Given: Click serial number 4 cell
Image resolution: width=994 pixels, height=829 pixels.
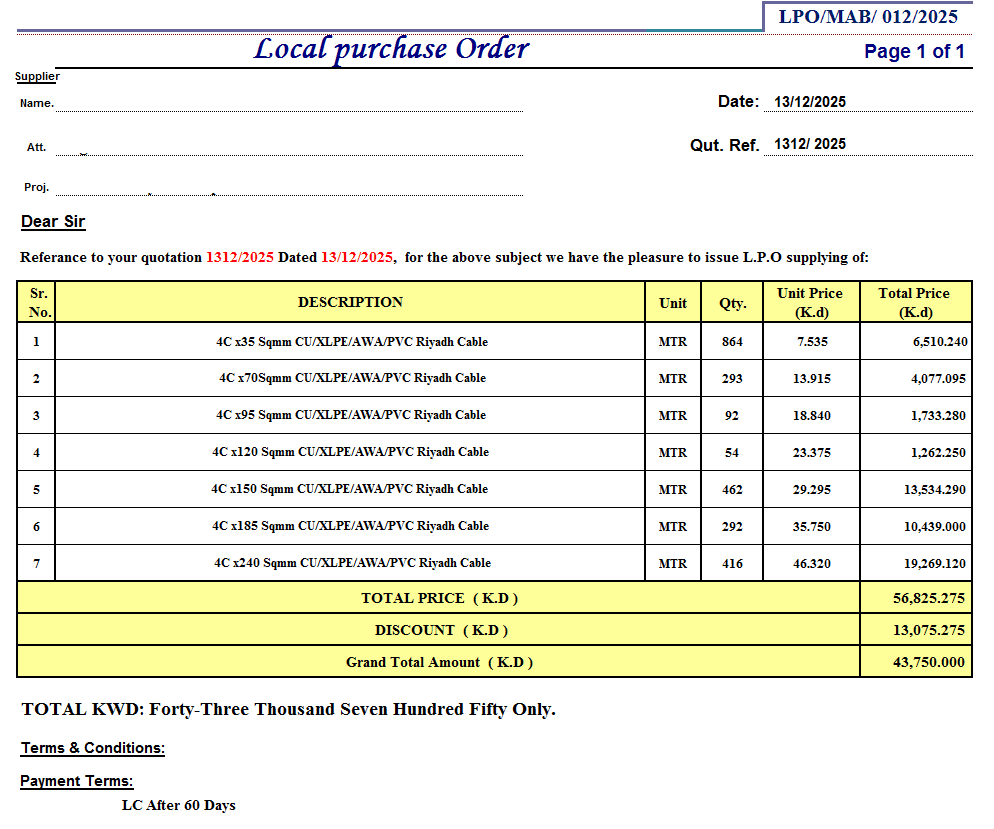Looking at the screenshot, I should point(36,453).
